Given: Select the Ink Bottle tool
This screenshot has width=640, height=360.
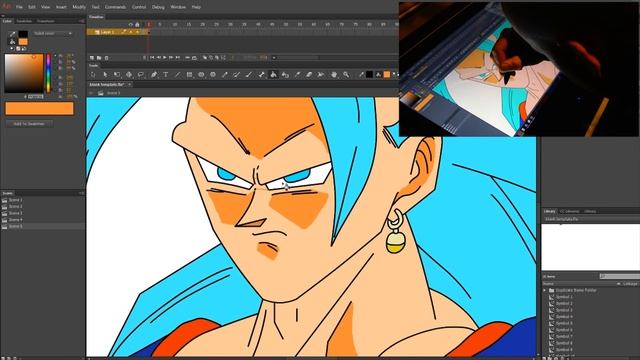Looking at the screenshot, I should [x=285, y=75].
